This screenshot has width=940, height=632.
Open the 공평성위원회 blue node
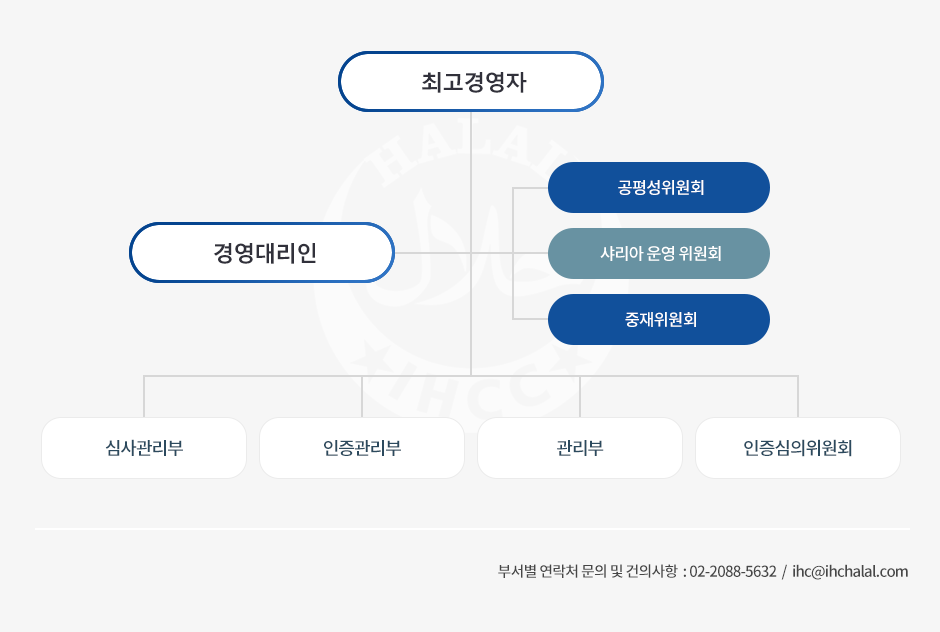(659, 187)
